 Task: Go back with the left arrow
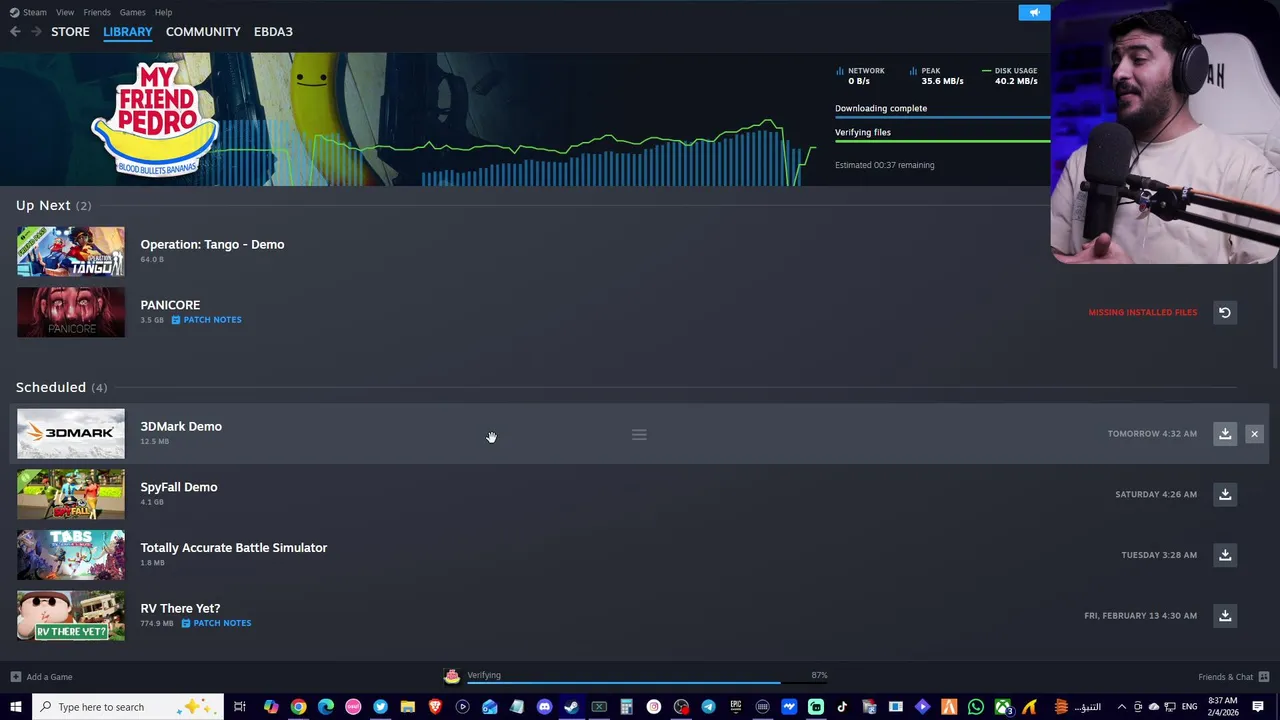tap(15, 32)
